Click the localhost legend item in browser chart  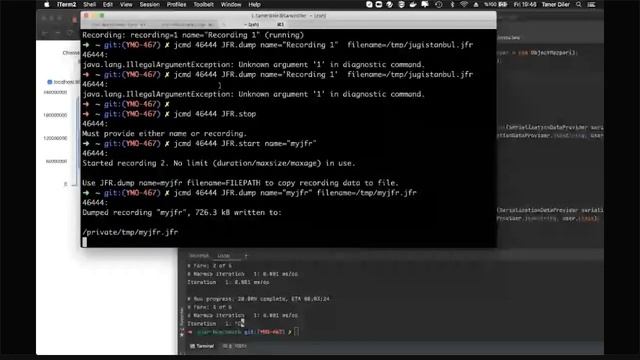coord(64,82)
